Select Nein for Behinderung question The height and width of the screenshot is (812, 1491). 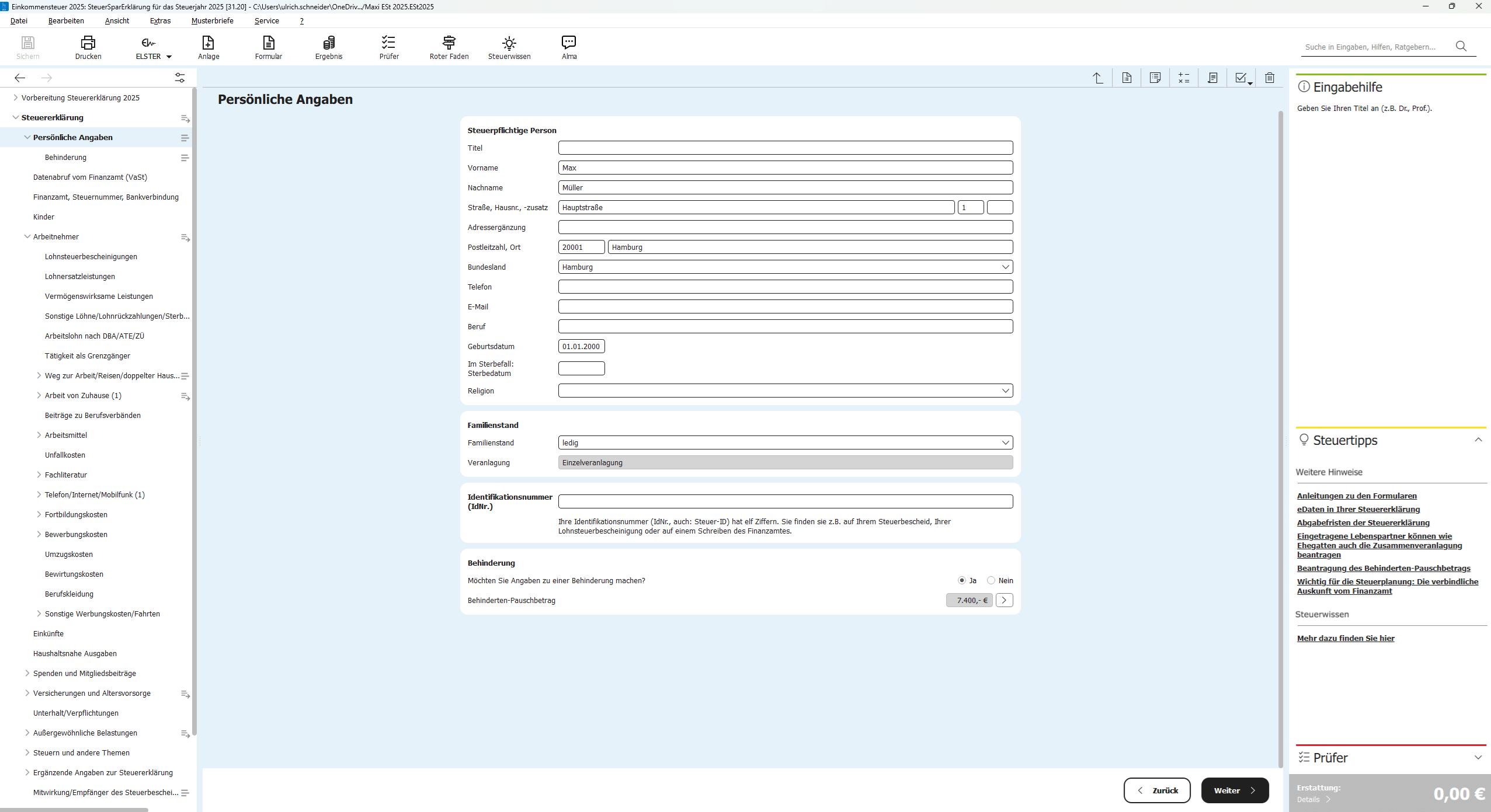(991, 580)
